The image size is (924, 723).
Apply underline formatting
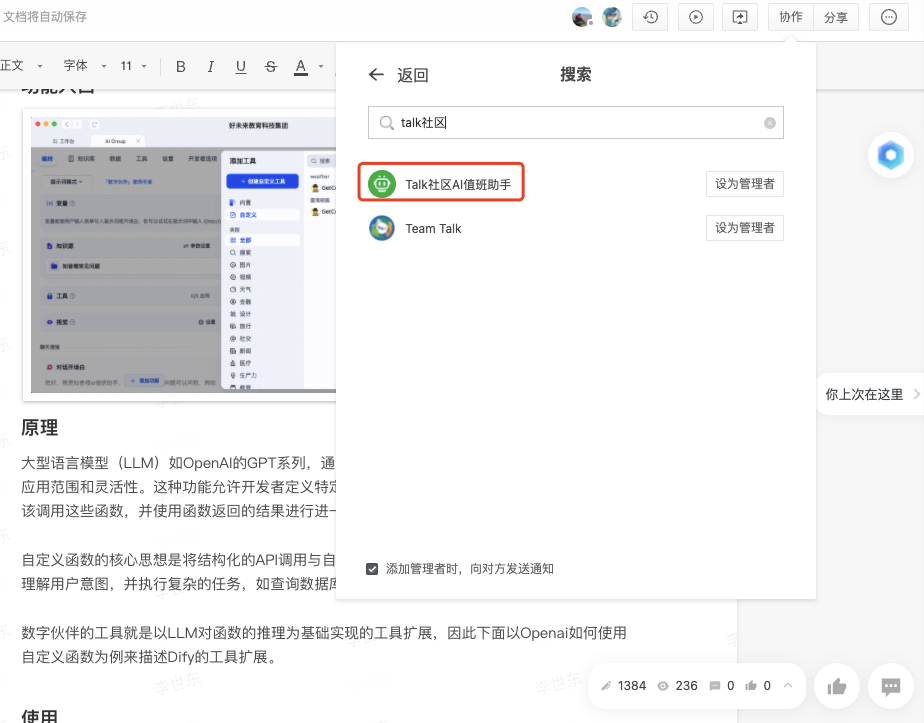coord(240,67)
